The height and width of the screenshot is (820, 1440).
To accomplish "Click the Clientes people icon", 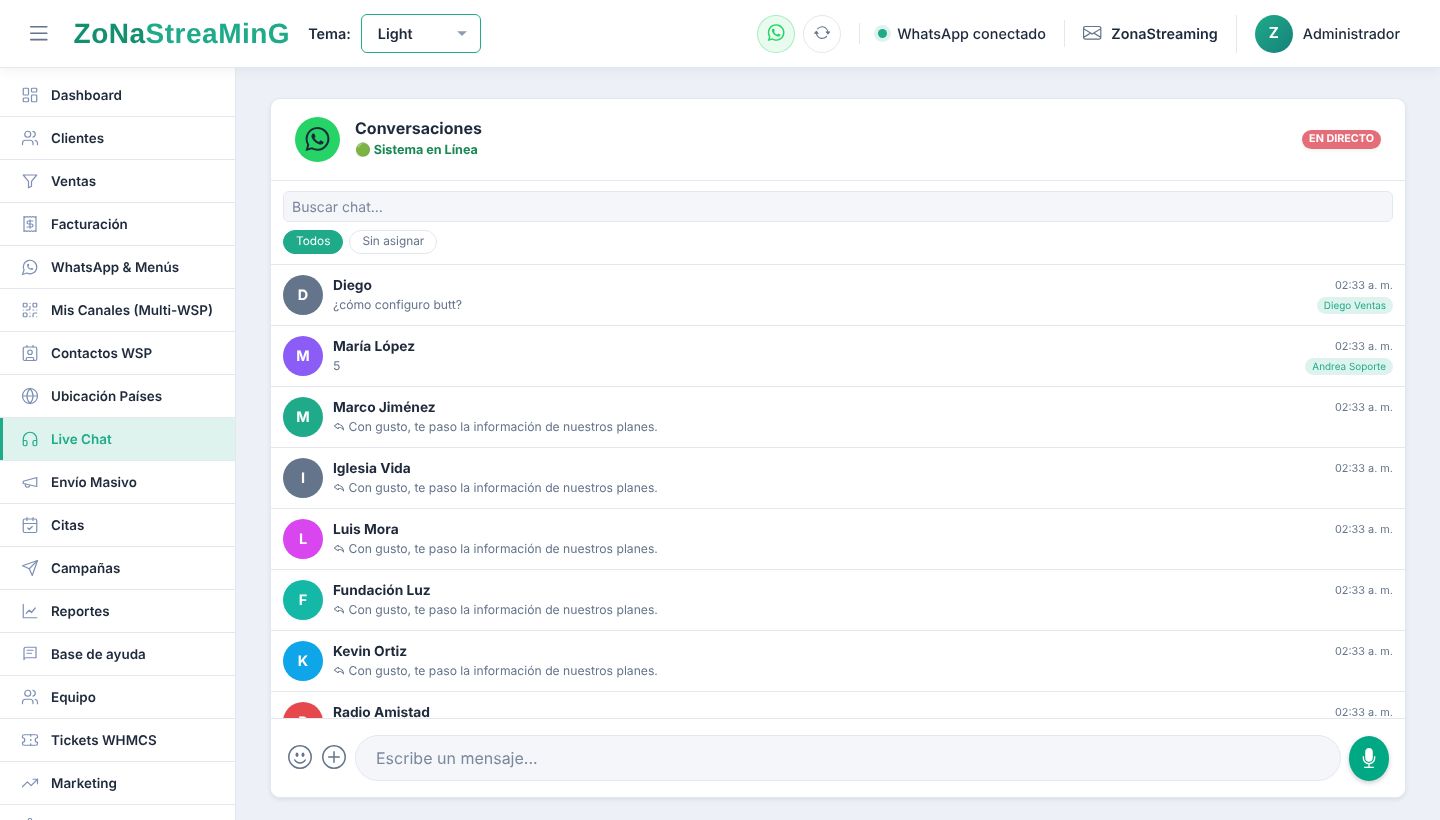I will (30, 138).
